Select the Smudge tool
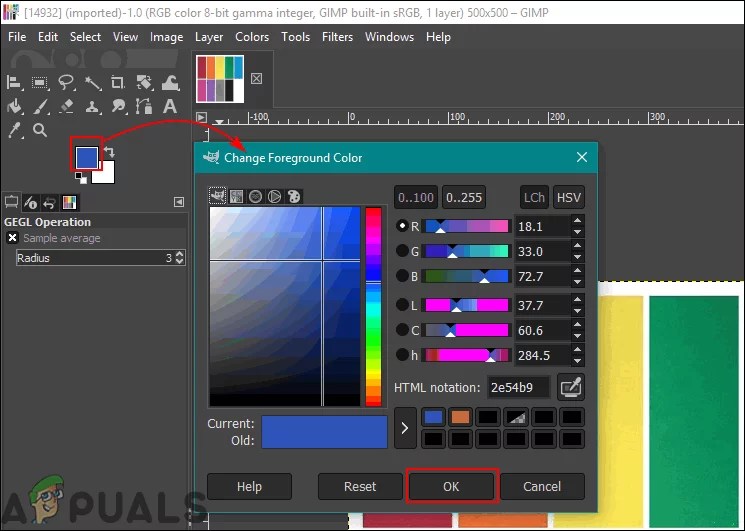Image resolution: width=745 pixels, height=531 pixels. click(118, 106)
